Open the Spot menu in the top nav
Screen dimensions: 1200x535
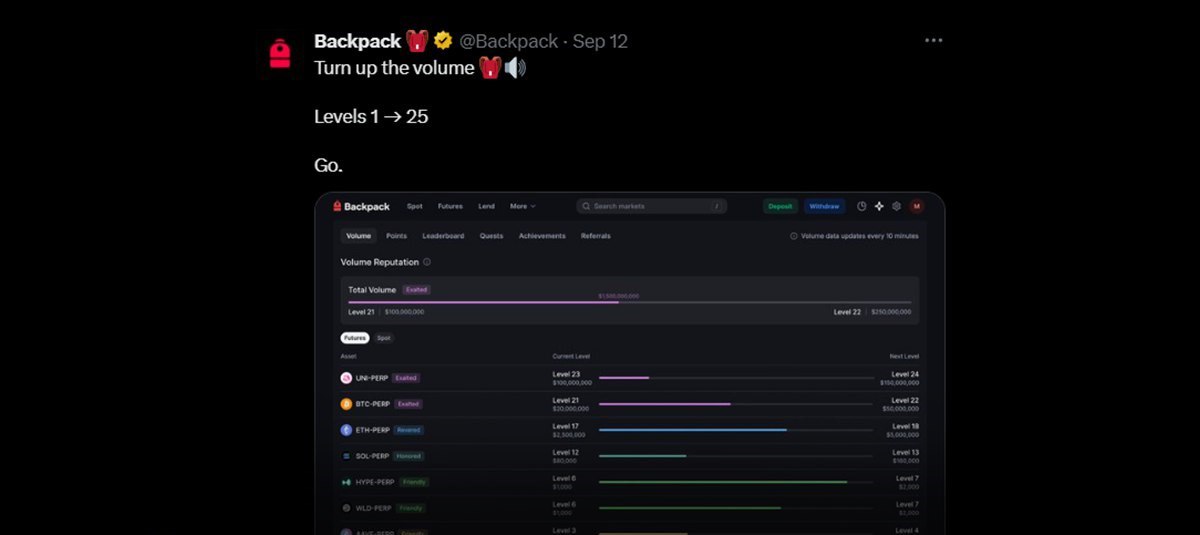(414, 206)
